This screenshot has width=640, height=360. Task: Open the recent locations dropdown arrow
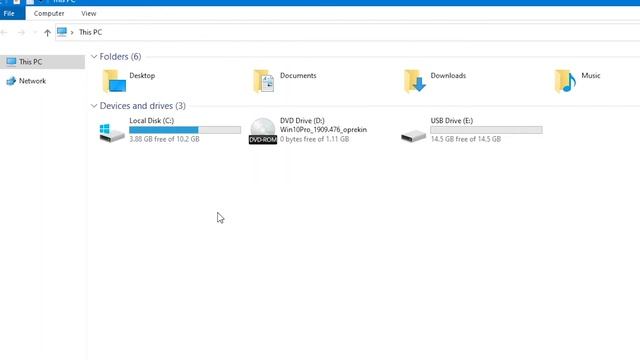tap(35, 32)
